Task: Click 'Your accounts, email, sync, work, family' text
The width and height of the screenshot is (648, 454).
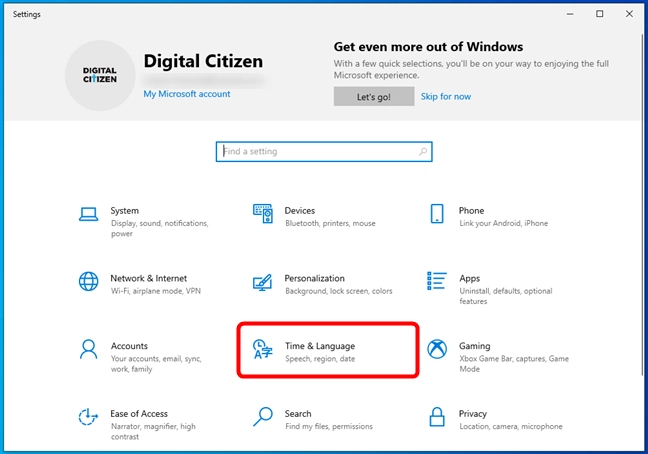Action: (x=156, y=364)
